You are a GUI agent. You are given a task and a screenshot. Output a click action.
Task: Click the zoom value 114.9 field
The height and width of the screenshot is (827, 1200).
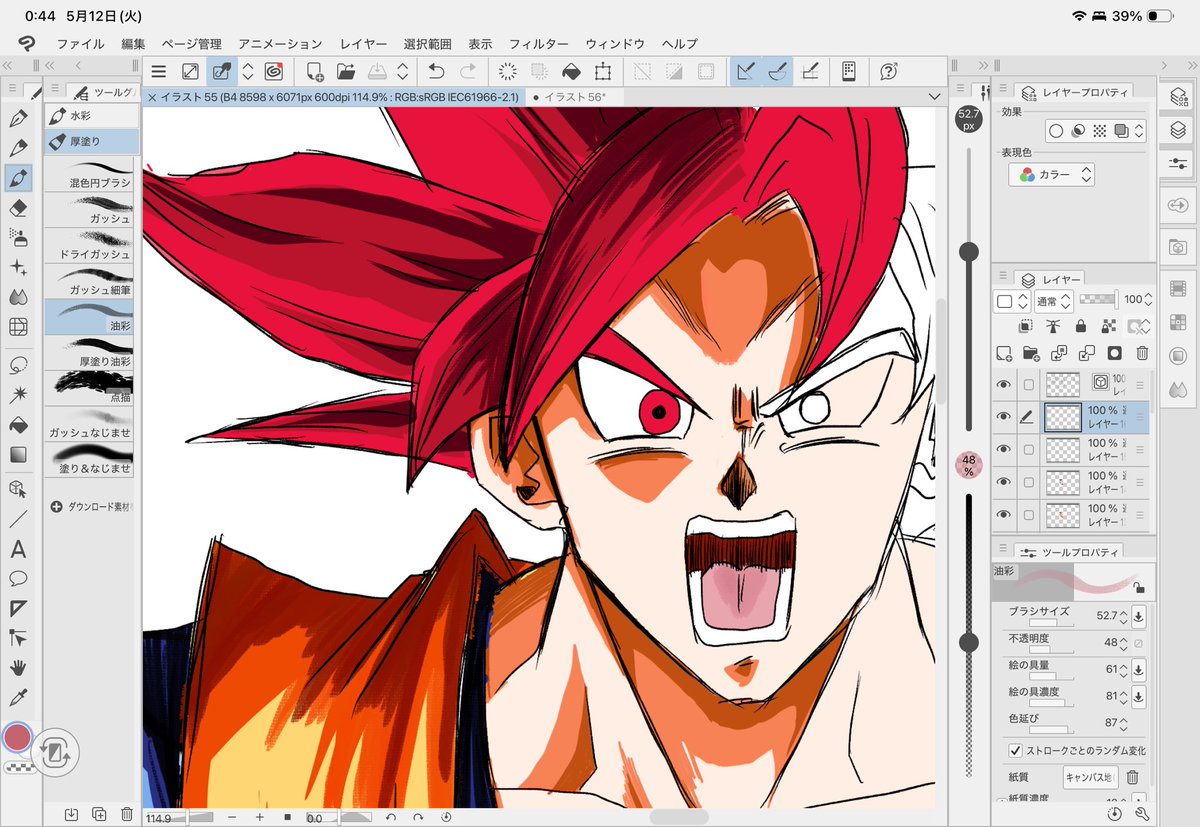tap(159, 818)
